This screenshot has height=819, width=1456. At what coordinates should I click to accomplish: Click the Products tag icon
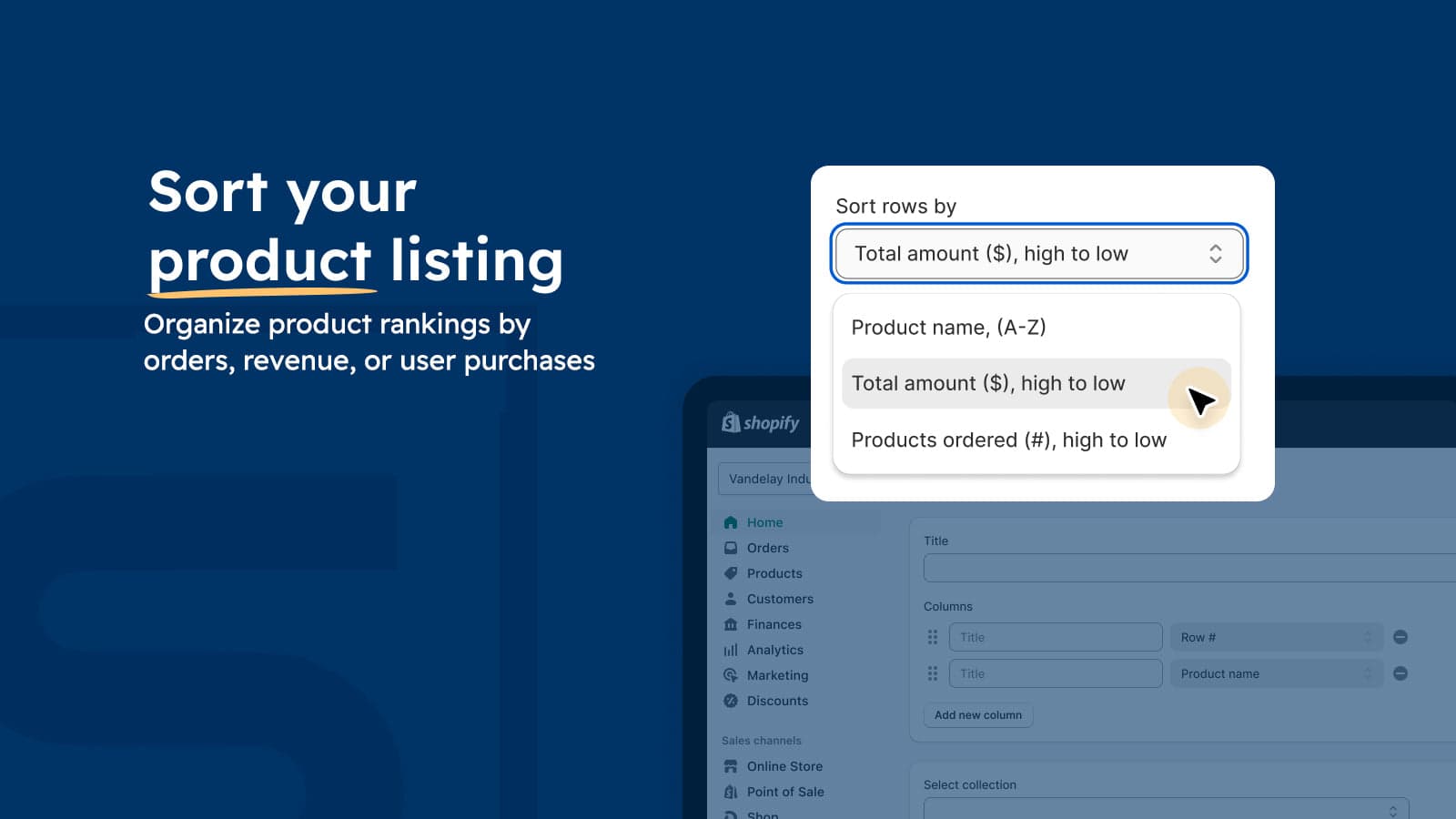730,573
